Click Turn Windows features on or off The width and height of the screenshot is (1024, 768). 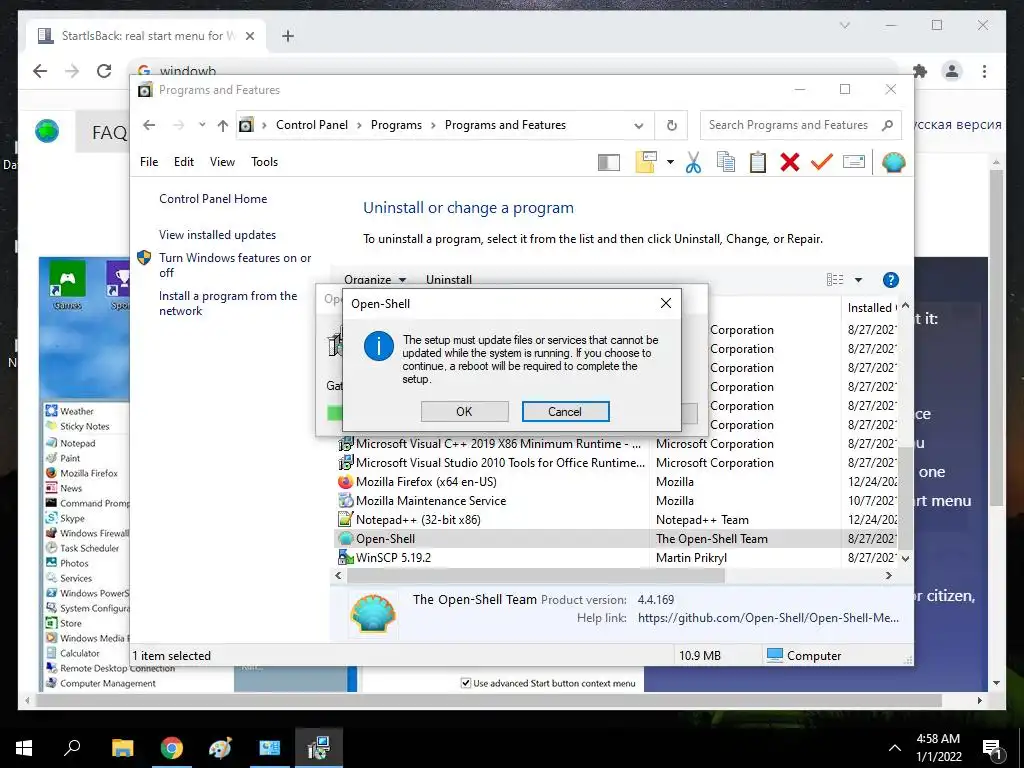tap(234, 265)
